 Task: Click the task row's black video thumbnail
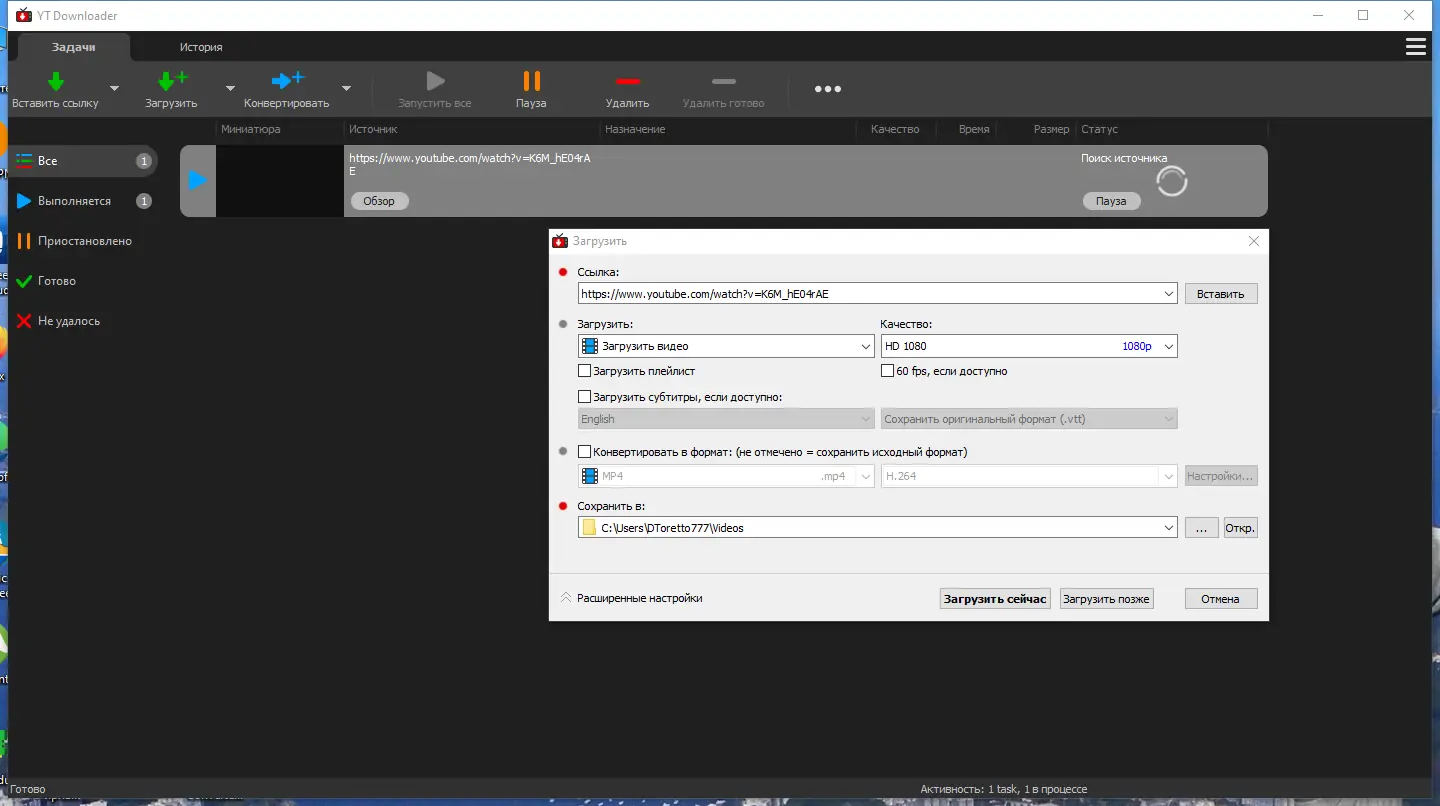(x=280, y=181)
